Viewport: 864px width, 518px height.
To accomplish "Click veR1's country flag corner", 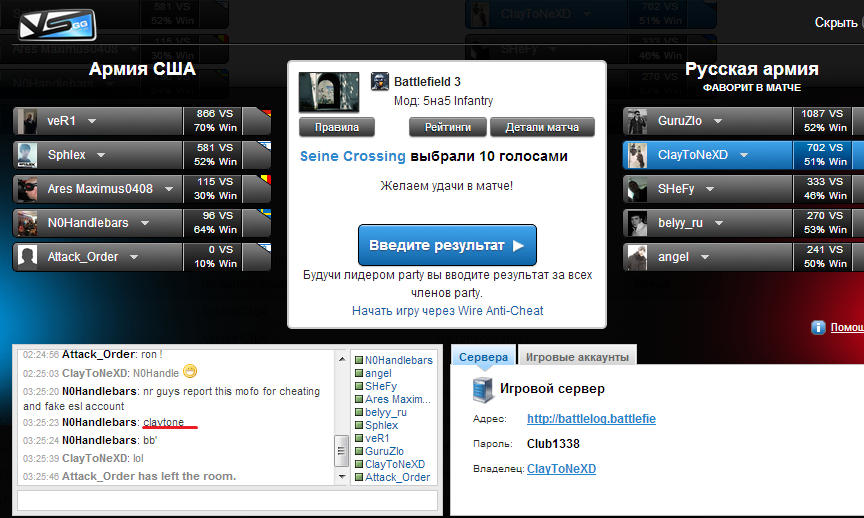I will [266, 114].
